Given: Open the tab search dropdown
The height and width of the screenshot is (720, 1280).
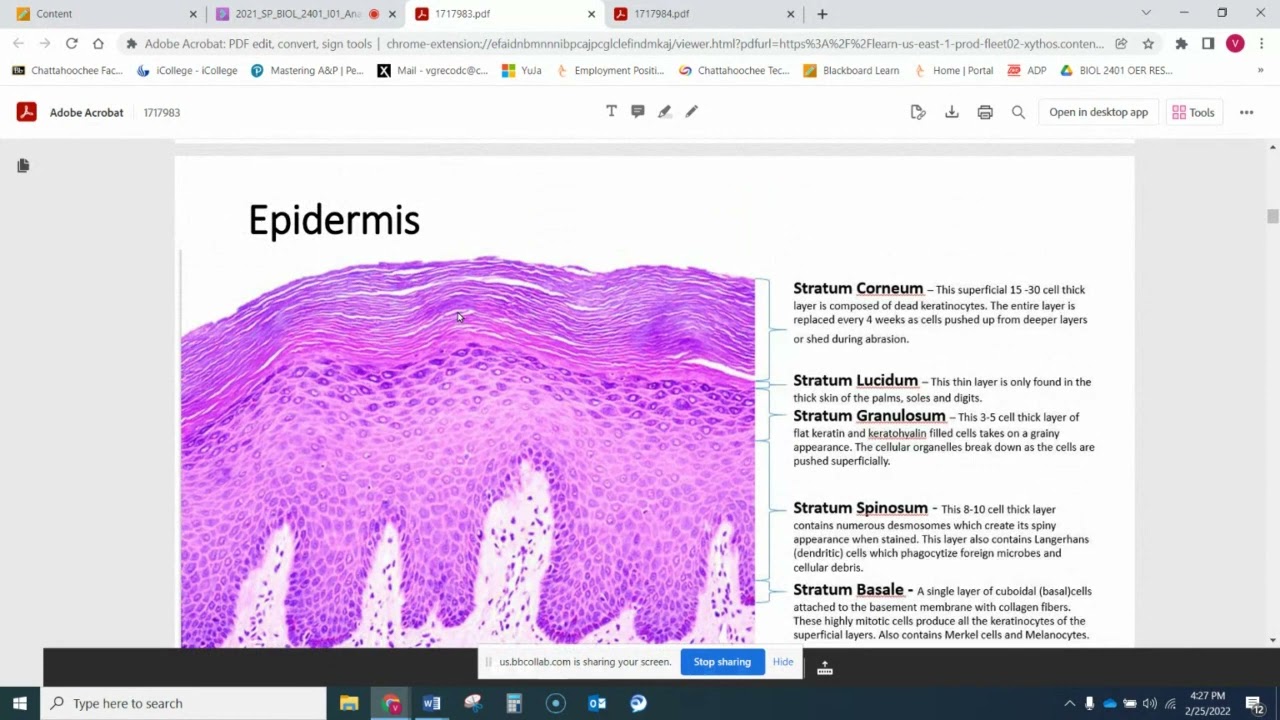Looking at the screenshot, I should pos(1146,14).
